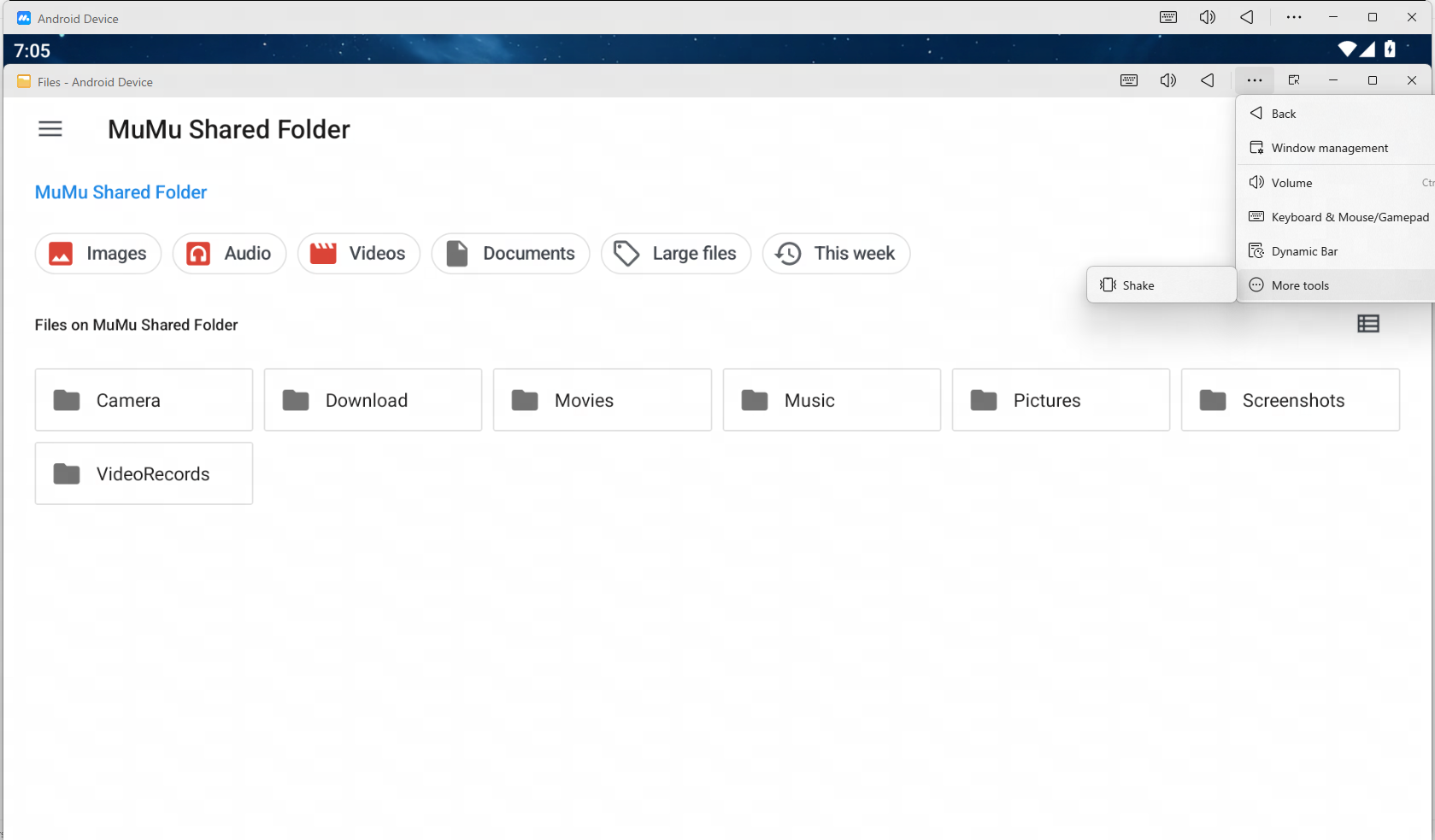Viewport: 1435px width, 840px height.
Task: Filter by Documents
Action: click(x=511, y=254)
